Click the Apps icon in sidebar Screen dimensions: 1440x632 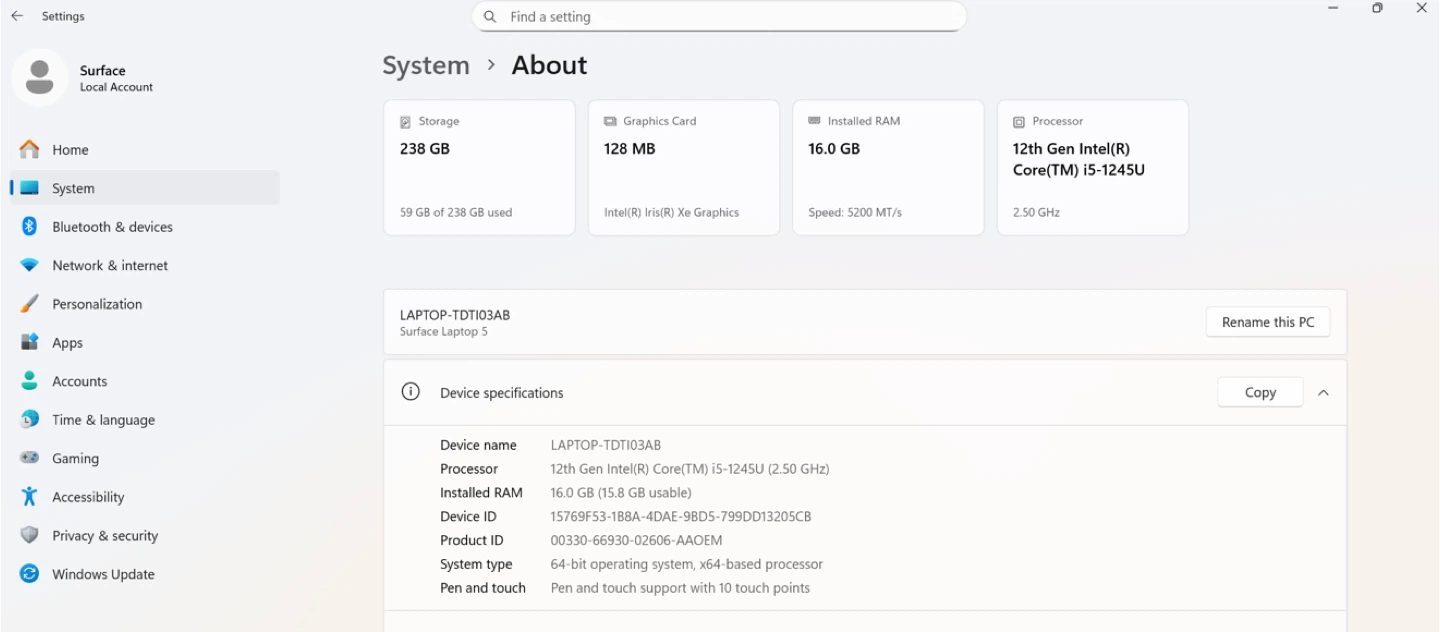[x=30, y=343]
